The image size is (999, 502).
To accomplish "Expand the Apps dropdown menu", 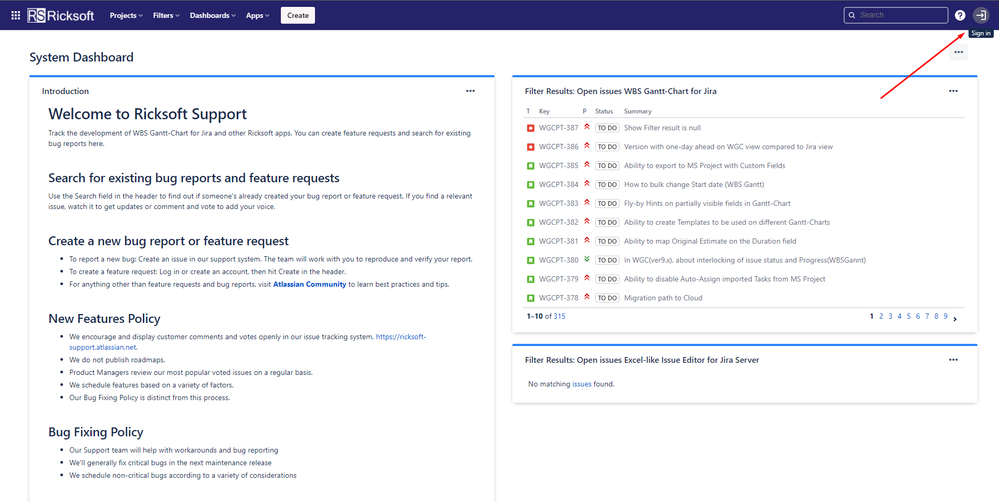I will 258,15.
